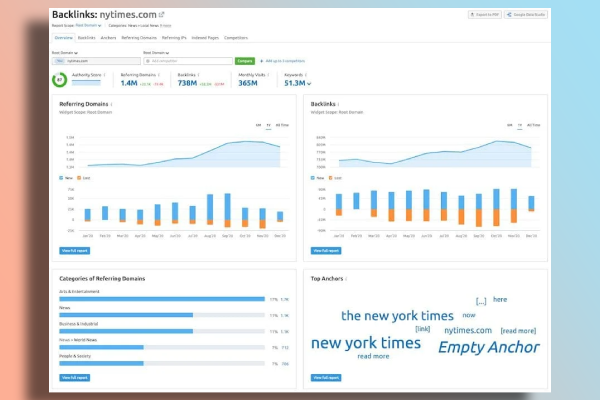Click the 1.4M Referring Domains value
The height and width of the screenshot is (400, 600).
(129, 83)
